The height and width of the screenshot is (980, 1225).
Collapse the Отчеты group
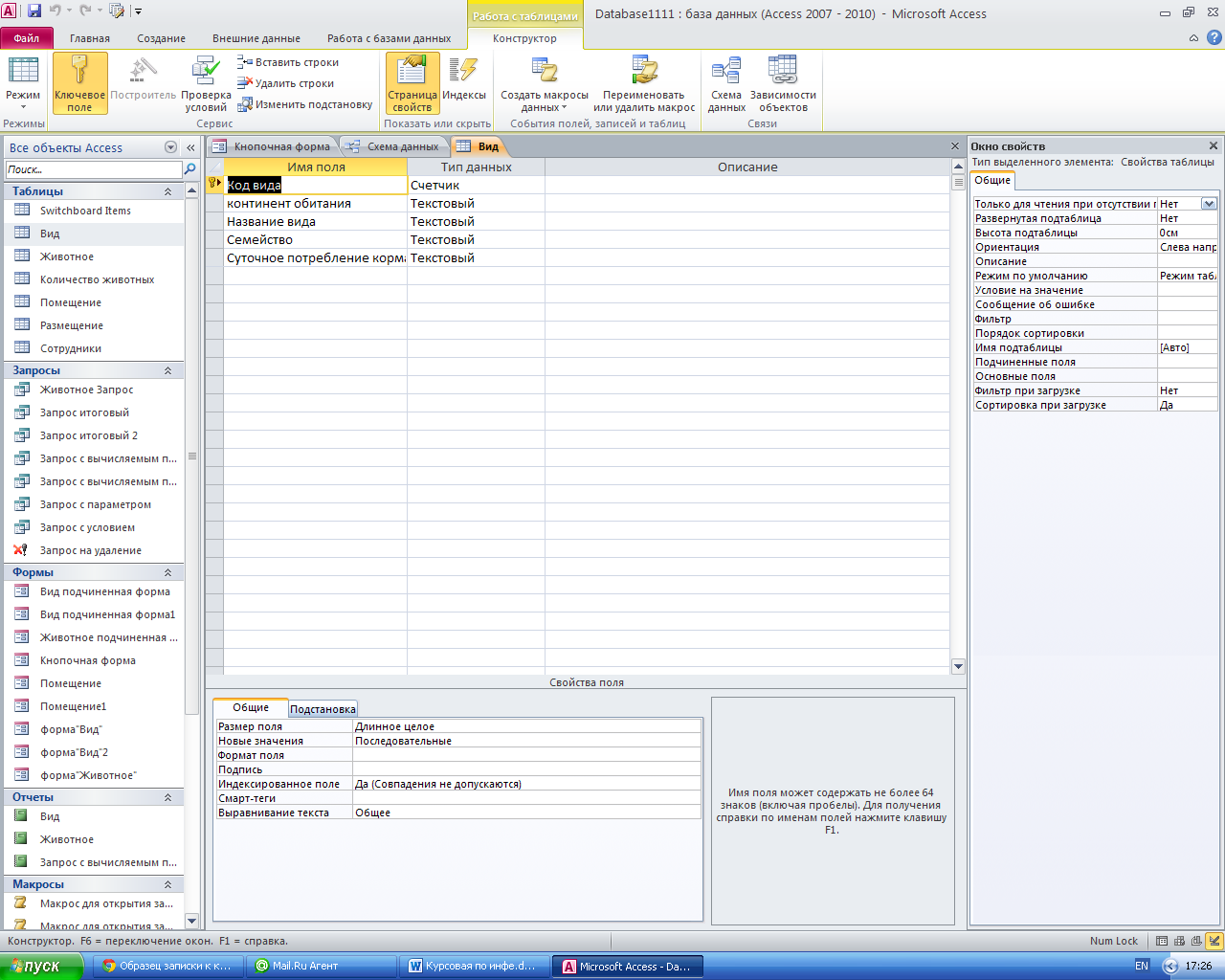[x=167, y=797]
